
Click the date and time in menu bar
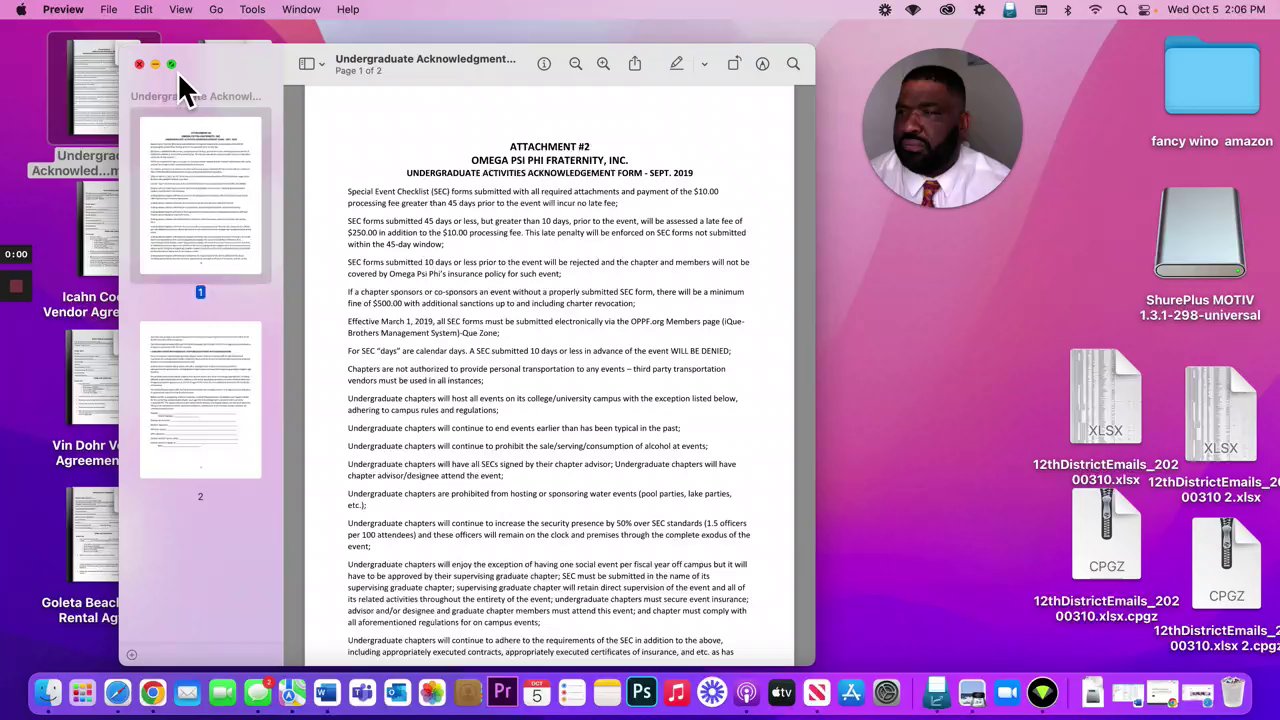pyautogui.click(x=1216, y=10)
